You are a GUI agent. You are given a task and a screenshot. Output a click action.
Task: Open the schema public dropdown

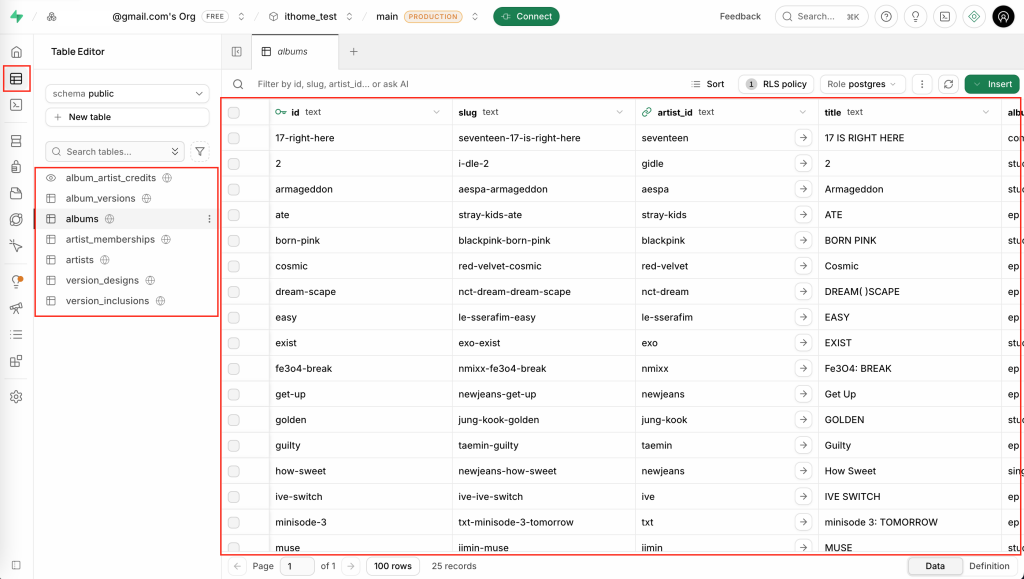tap(127, 93)
